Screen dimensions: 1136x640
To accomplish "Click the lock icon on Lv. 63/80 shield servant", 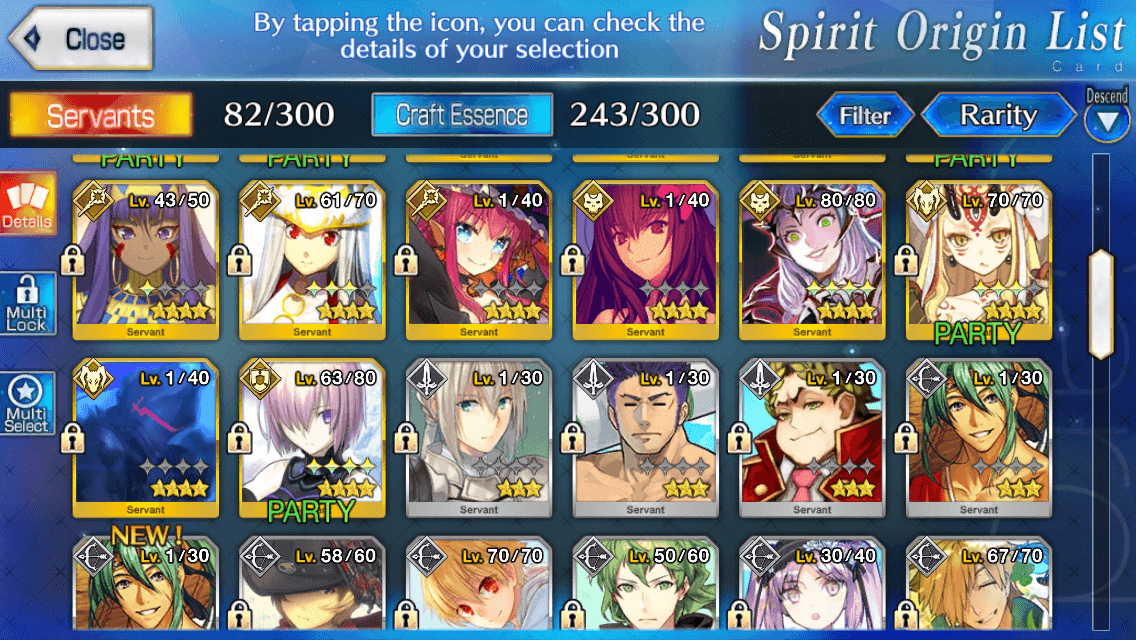I will (x=239, y=439).
